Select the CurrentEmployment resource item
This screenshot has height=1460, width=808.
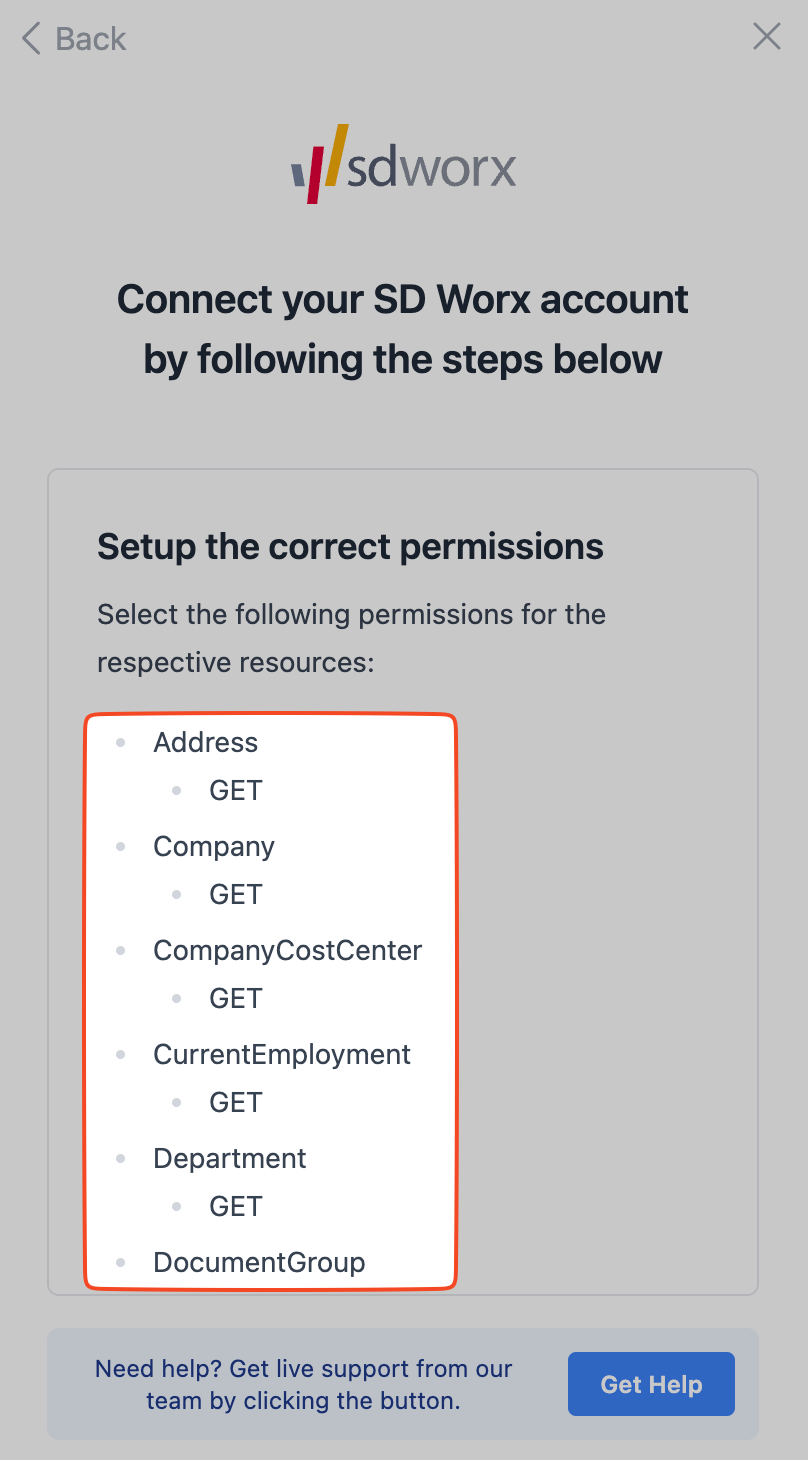281,1054
